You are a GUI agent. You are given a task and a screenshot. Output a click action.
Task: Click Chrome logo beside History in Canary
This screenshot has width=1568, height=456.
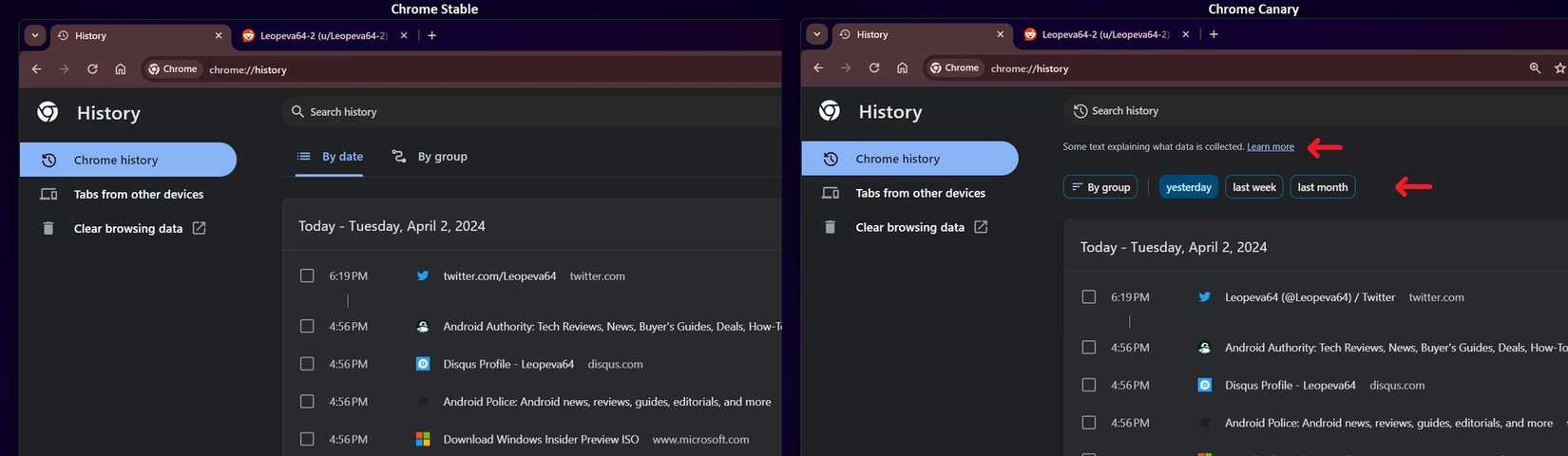[830, 111]
